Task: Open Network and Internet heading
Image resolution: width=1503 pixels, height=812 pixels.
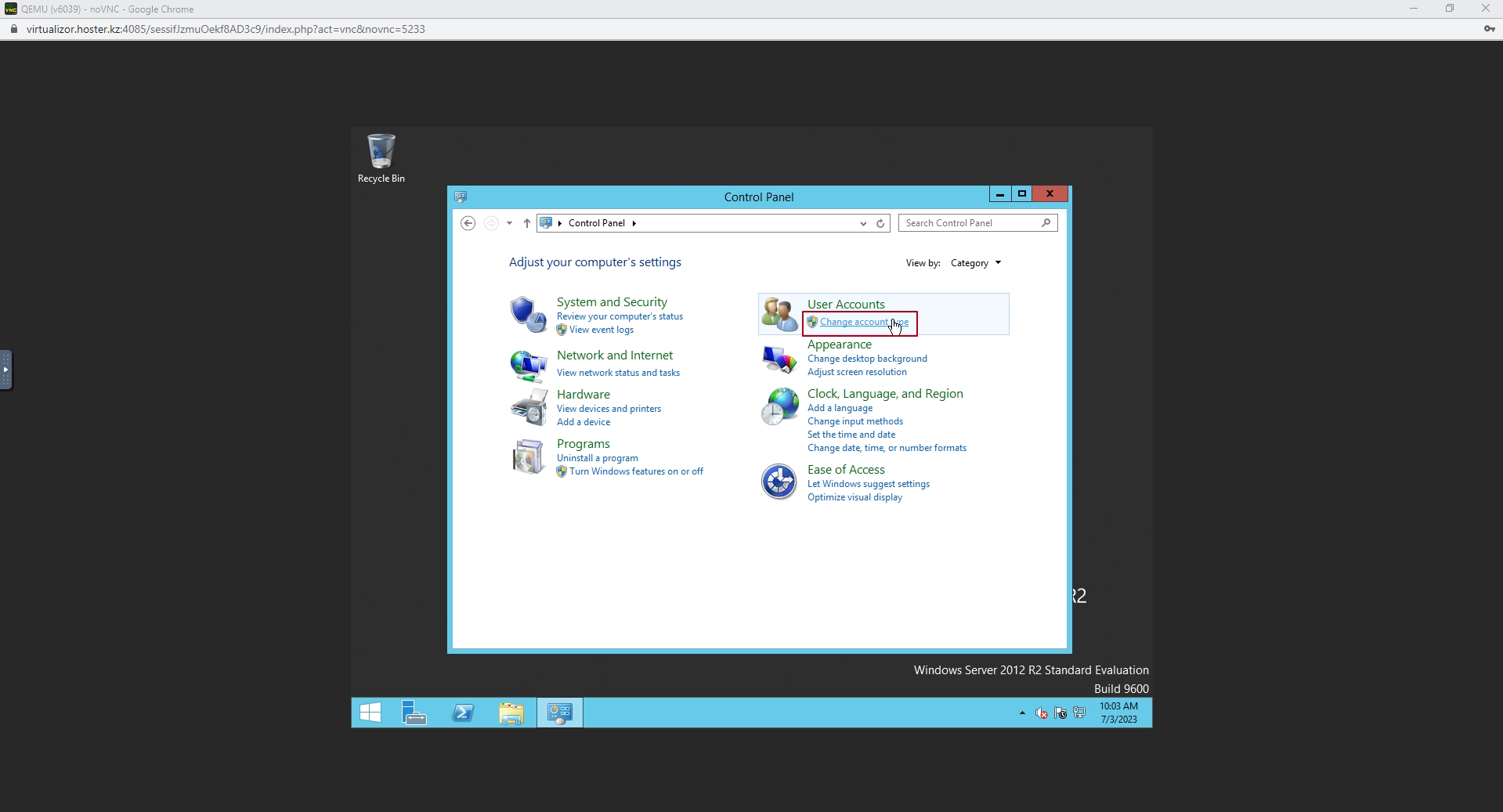Action: tap(615, 355)
